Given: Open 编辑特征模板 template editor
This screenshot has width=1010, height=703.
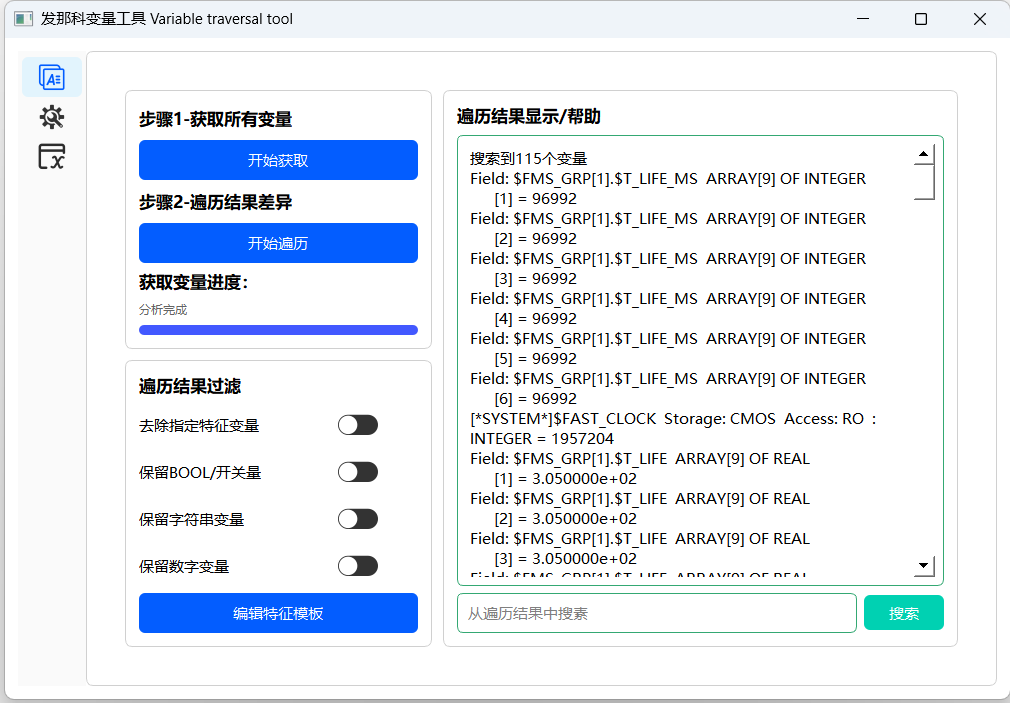Looking at the screenshot, I should pyautogui.click(x=278, y=613).
